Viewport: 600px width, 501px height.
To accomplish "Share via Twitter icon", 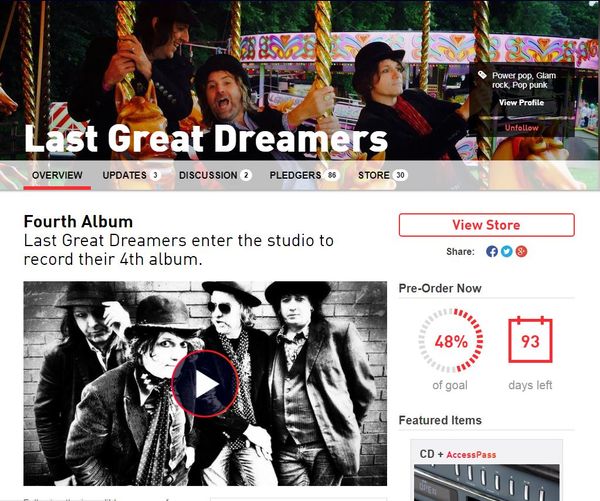I will (507, 251).
